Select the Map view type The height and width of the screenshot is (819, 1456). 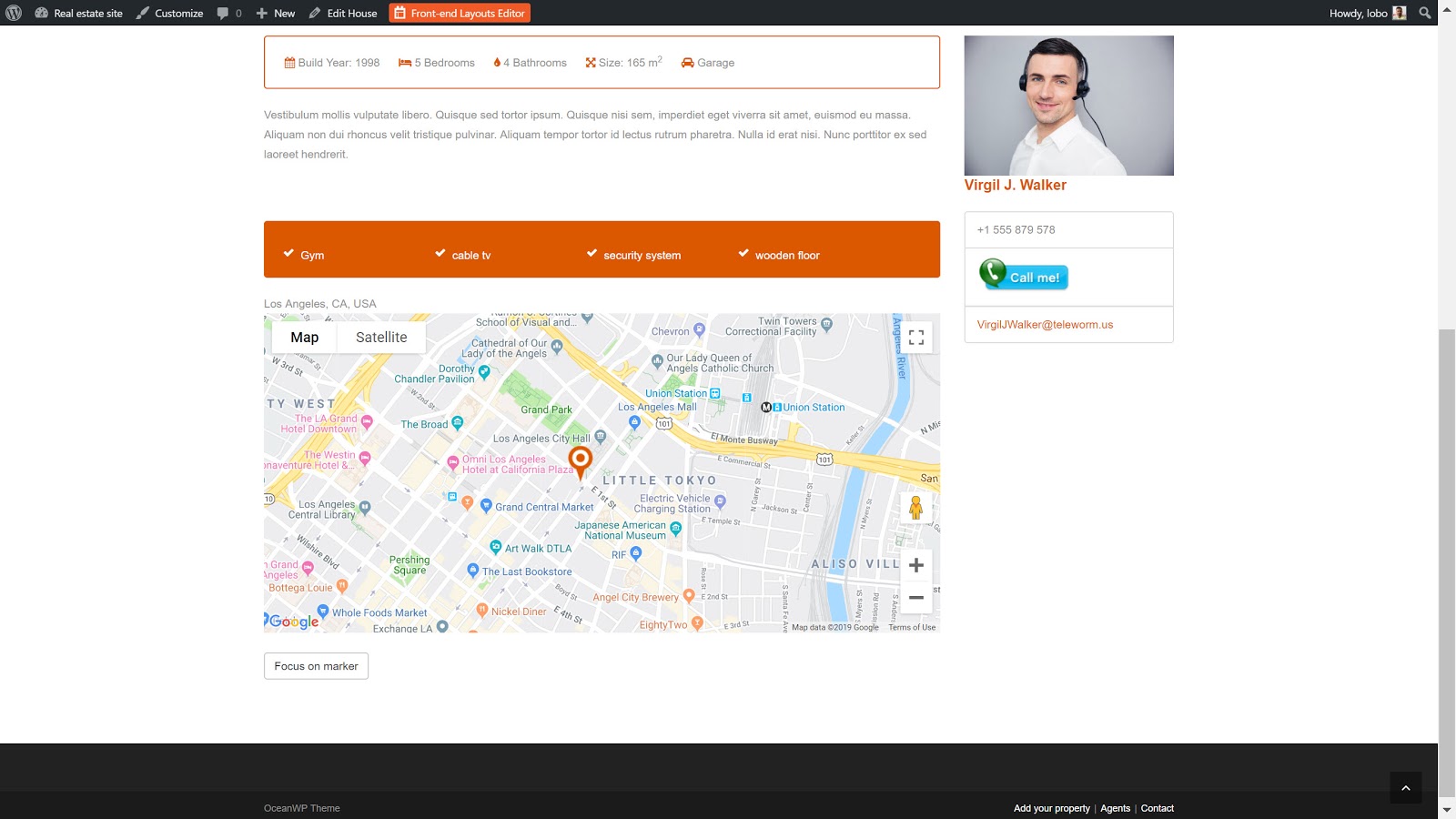click(x=304, y=338)
